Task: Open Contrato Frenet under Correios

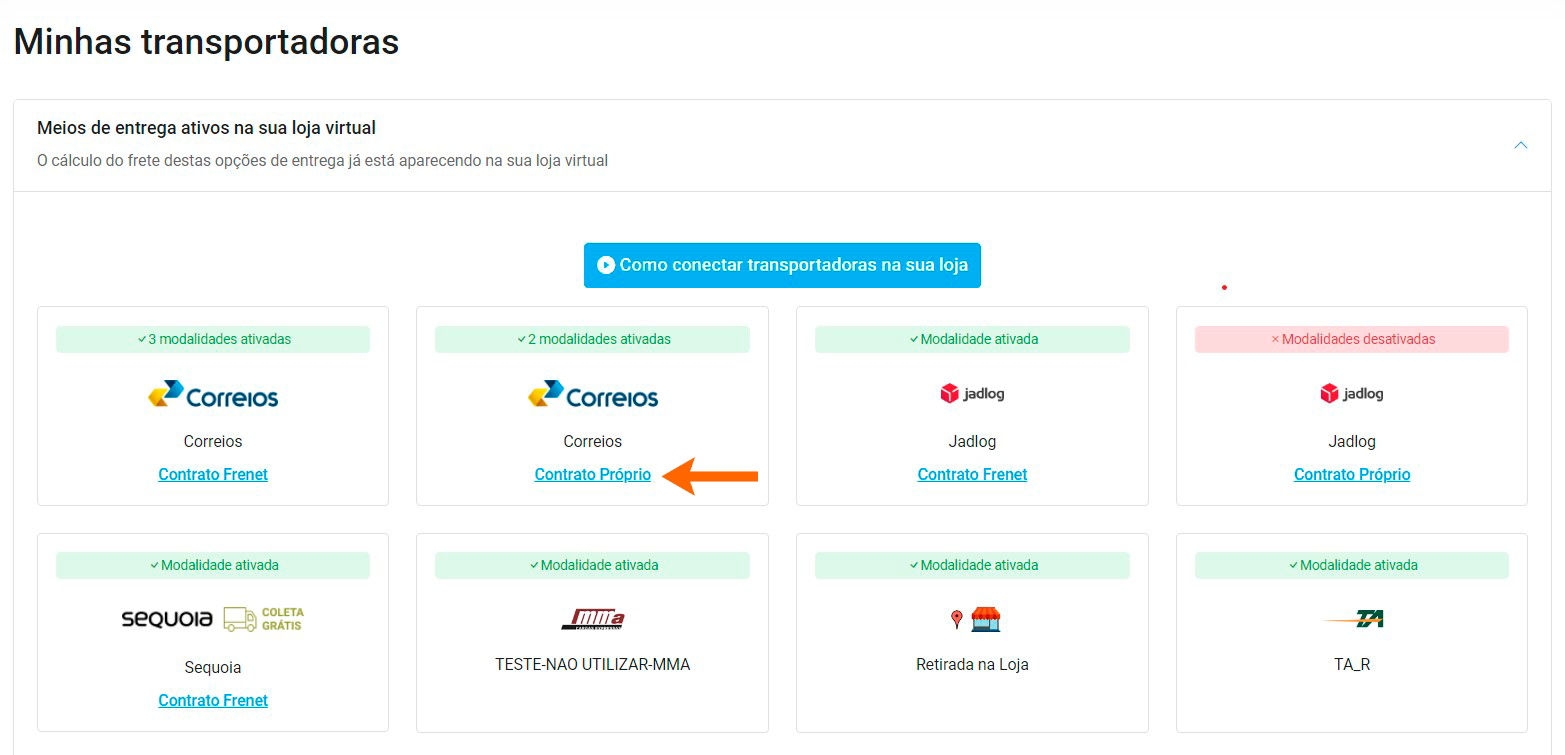Action: [x=213, y=474]
